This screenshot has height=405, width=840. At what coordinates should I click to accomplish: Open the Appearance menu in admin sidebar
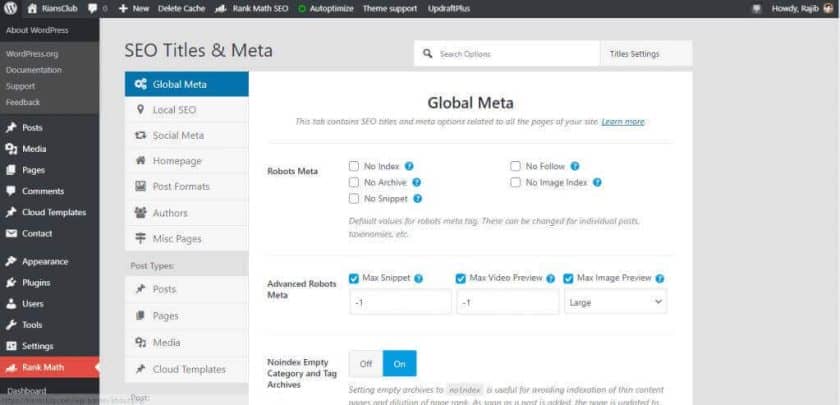point(49,261)
